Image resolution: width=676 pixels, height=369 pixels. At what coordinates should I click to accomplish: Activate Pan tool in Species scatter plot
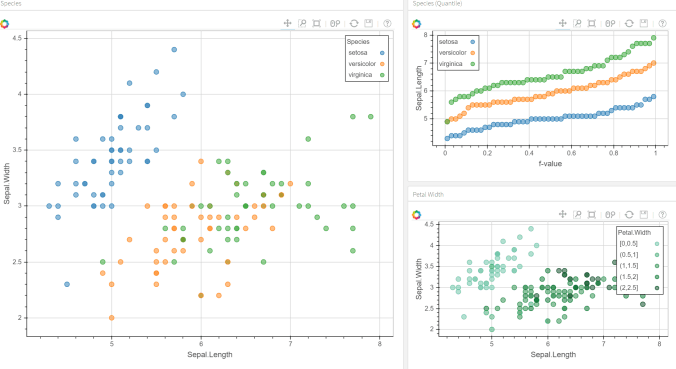point(288,23)
